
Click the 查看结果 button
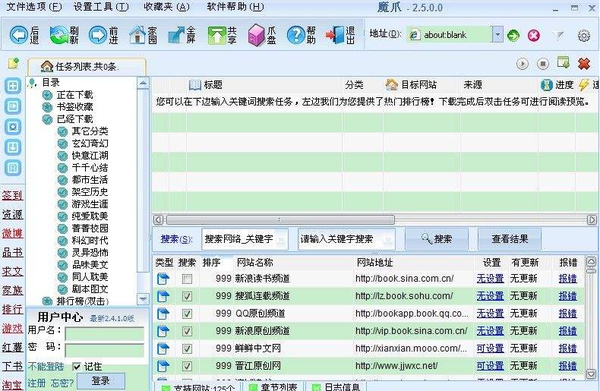tap(510, 239)
